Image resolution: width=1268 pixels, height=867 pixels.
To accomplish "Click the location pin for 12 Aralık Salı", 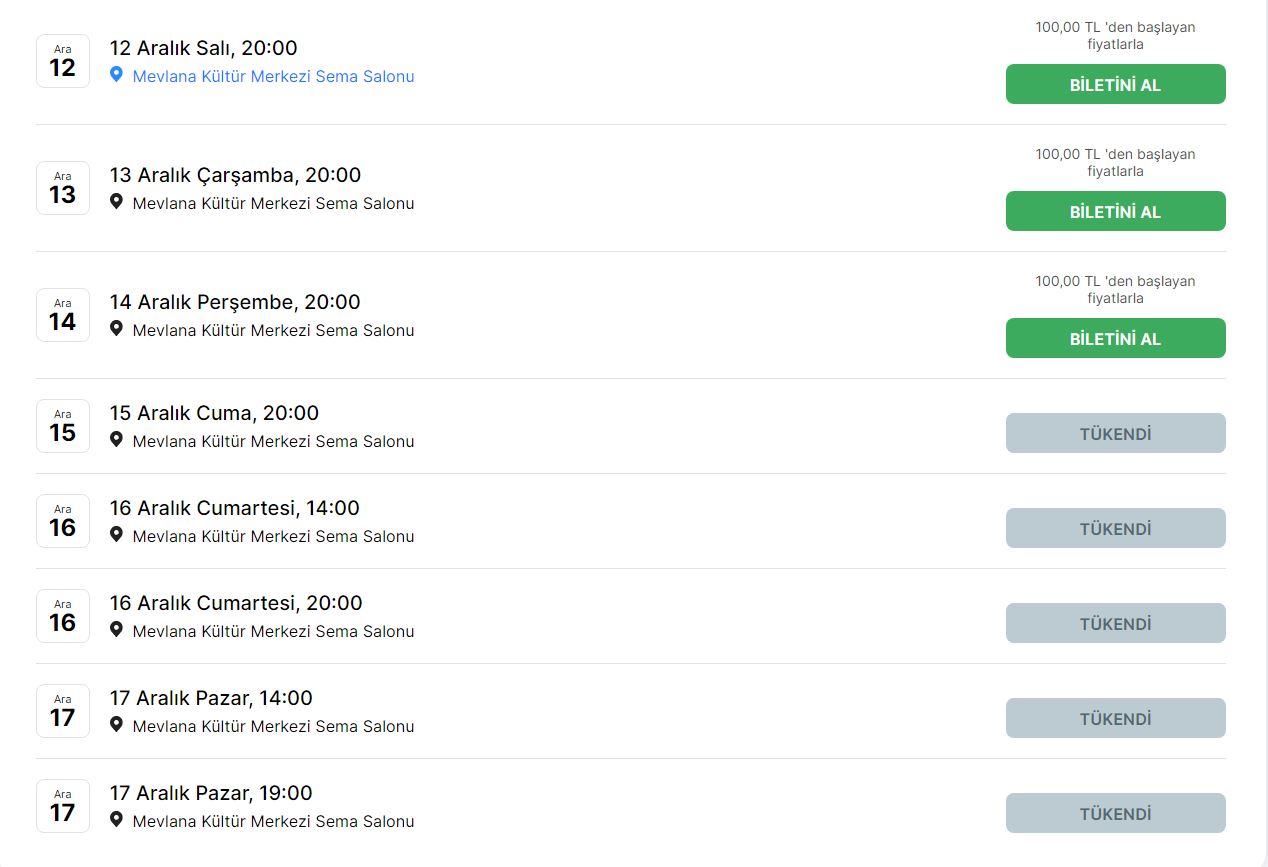I will [x=116, y=75].
